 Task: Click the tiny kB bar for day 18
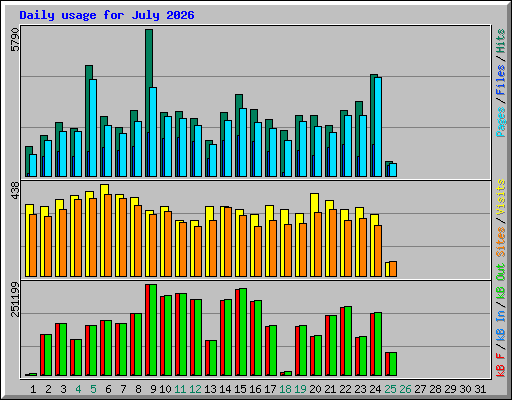click(x=286, y=374)
